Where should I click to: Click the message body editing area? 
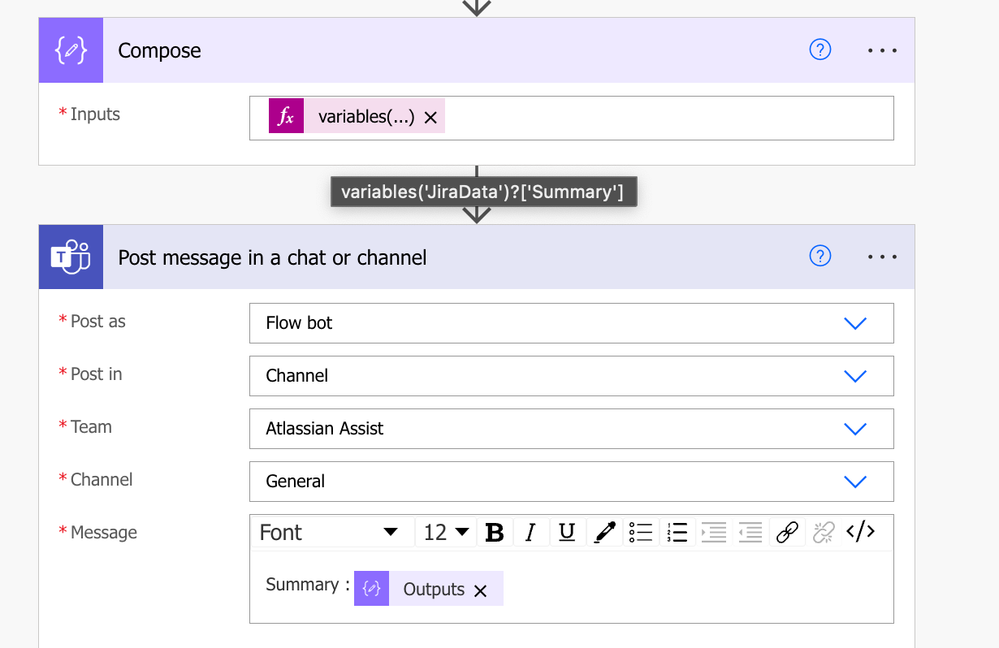571,587
